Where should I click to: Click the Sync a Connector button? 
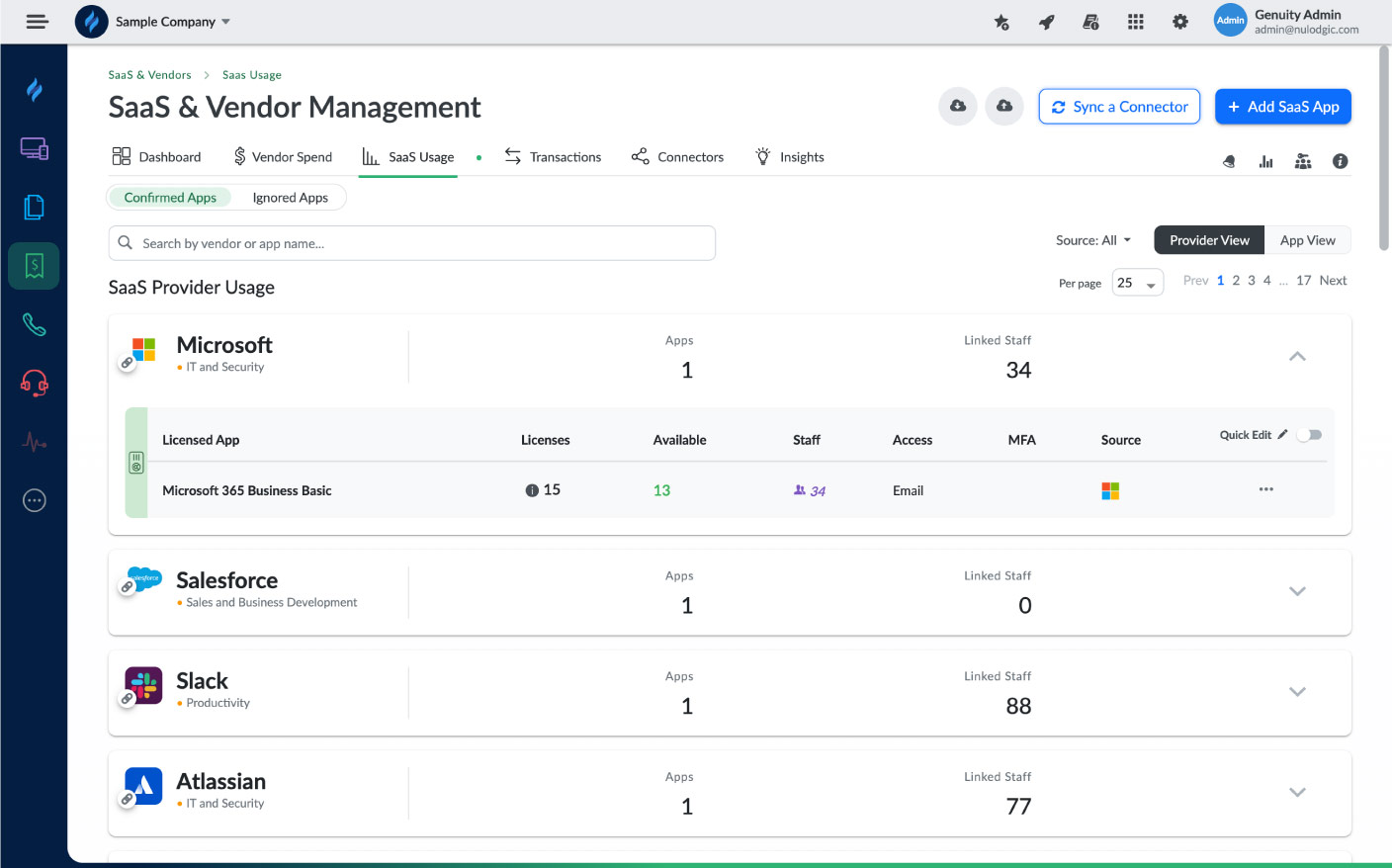point(1119,107)
